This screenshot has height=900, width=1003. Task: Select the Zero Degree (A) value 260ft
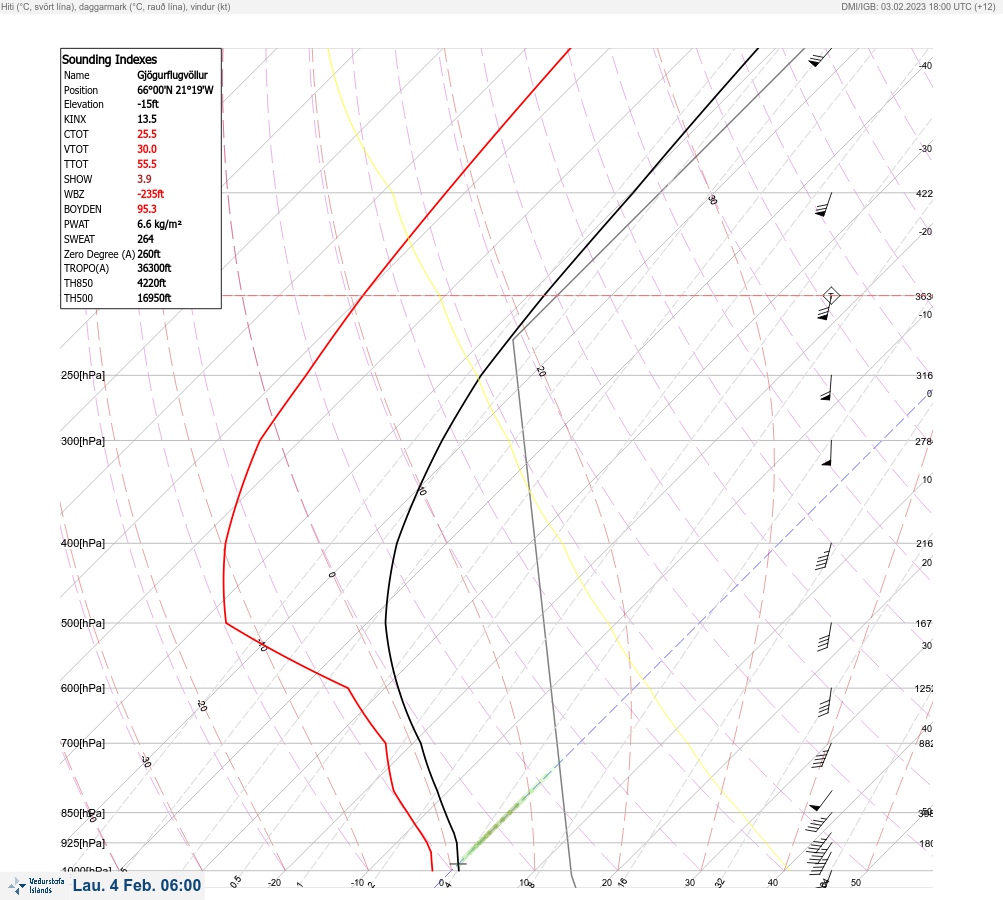[148, 254]
